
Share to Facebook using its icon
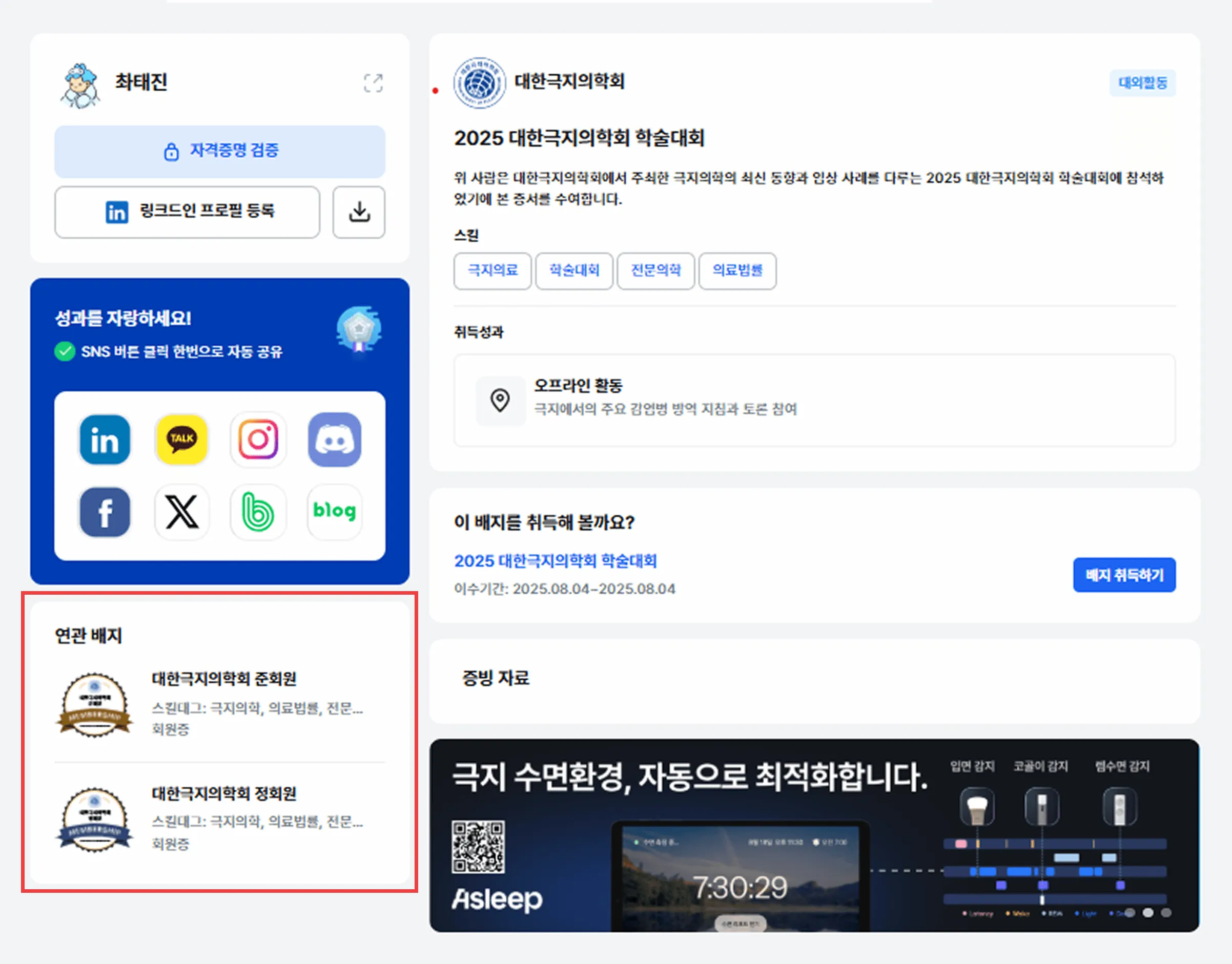tap(105, 512)
